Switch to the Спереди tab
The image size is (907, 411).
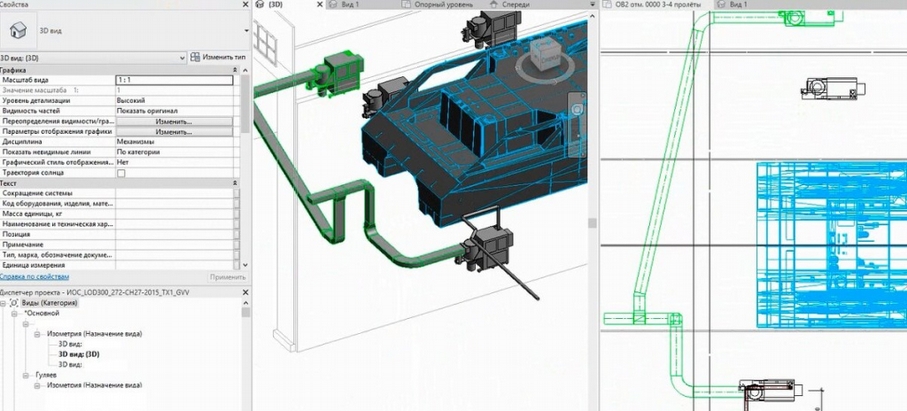click(515, 4)
